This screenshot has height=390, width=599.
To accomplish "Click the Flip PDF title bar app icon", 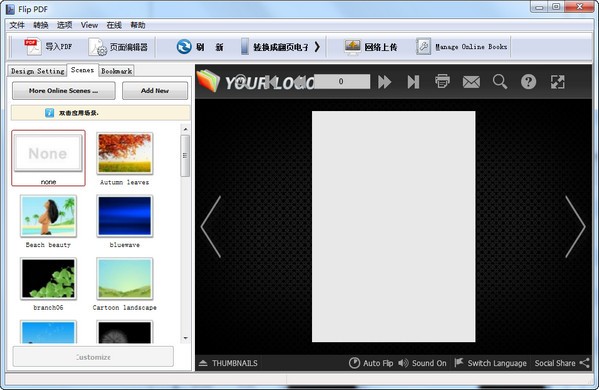I will (x=10, y=9).
